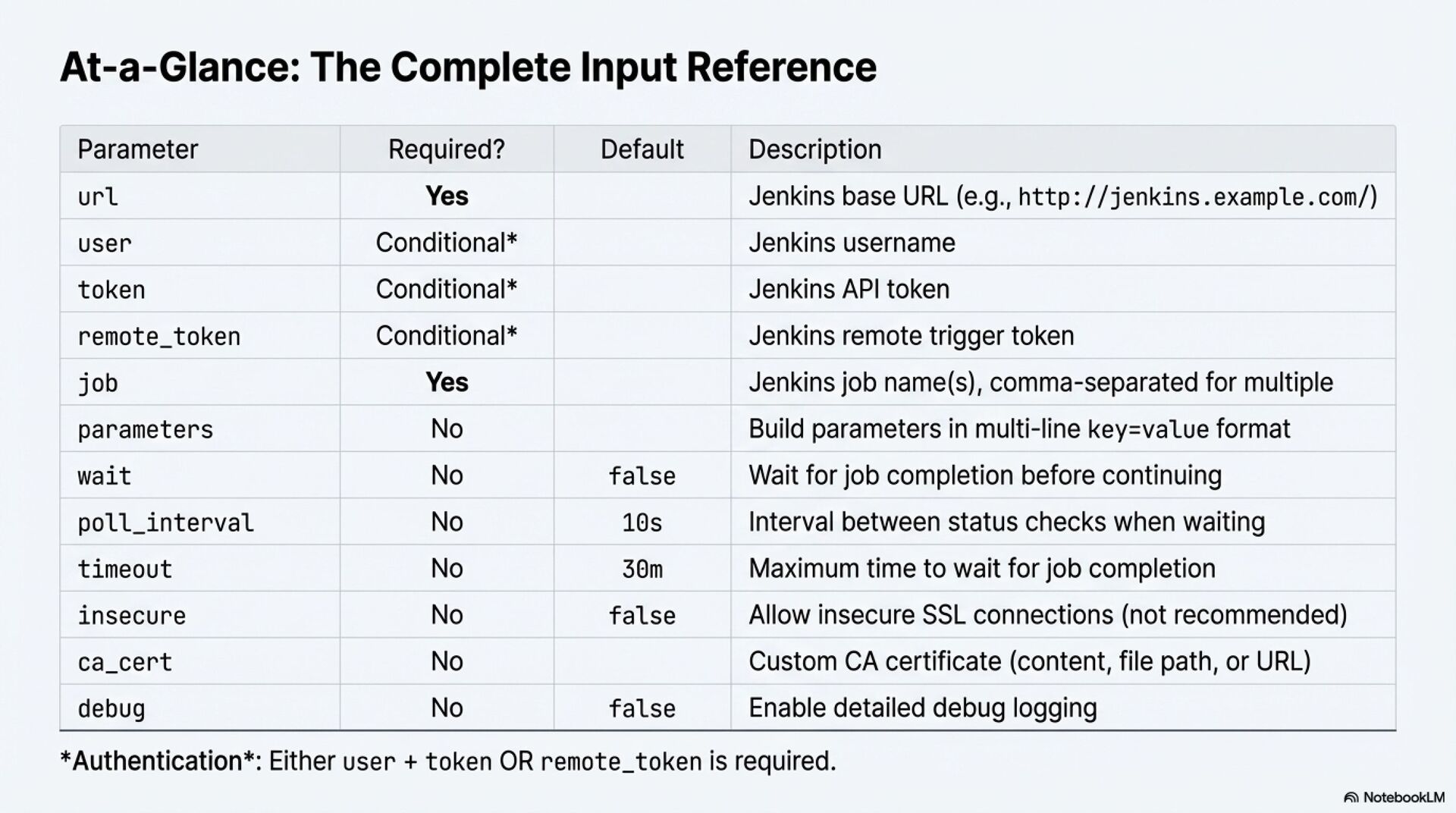
Task: Click Conditional* in the user row
Action: tap(446, 243)
